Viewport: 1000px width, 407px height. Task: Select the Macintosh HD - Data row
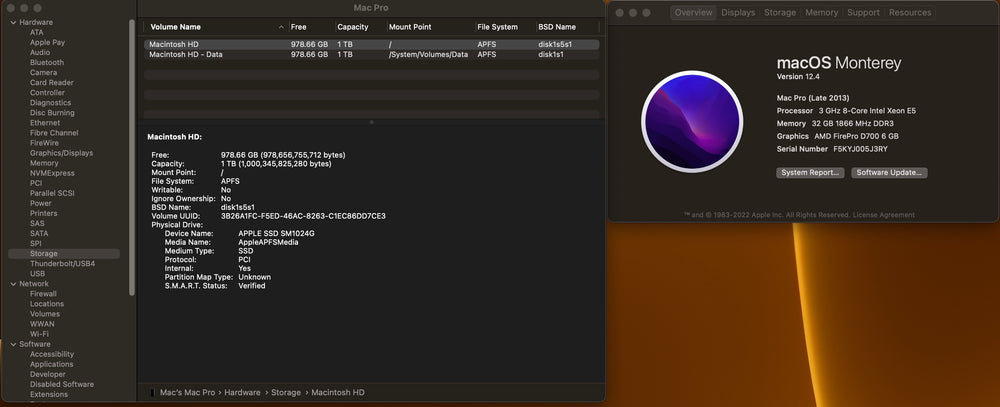pos(371,55)
